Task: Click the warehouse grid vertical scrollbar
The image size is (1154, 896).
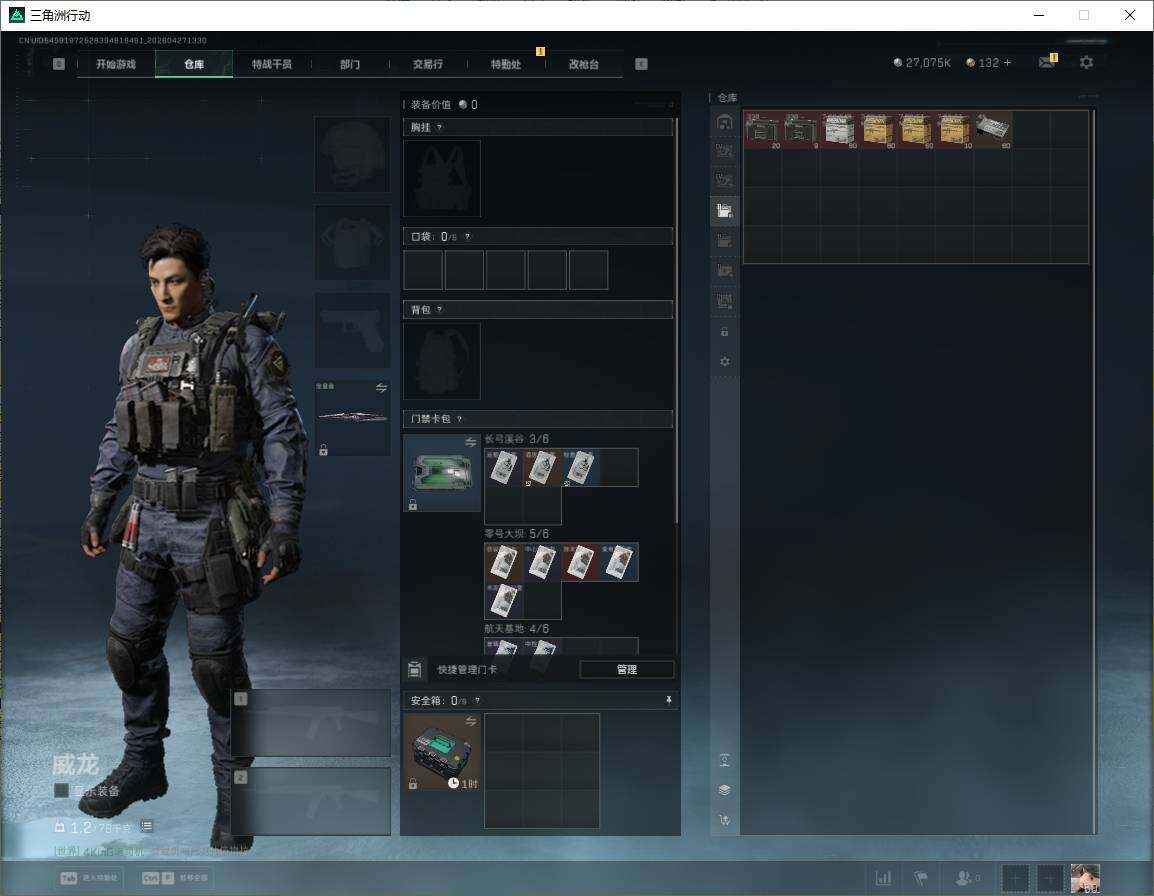Action: tap(1094, 471)
